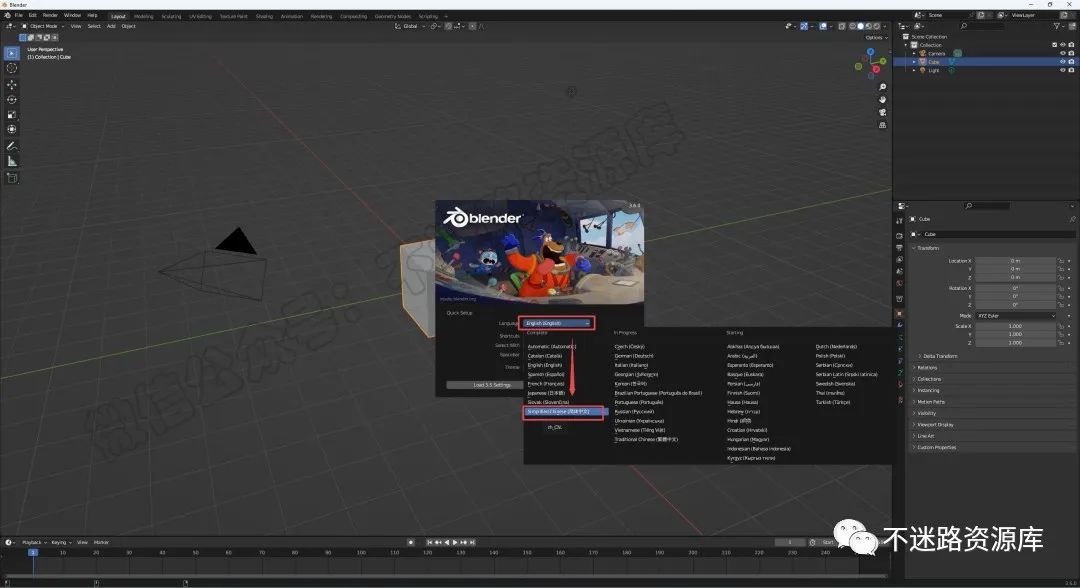Toggle viewport overlays button
Viewport: 1080px width, 588px height.
tap(823, 26)
